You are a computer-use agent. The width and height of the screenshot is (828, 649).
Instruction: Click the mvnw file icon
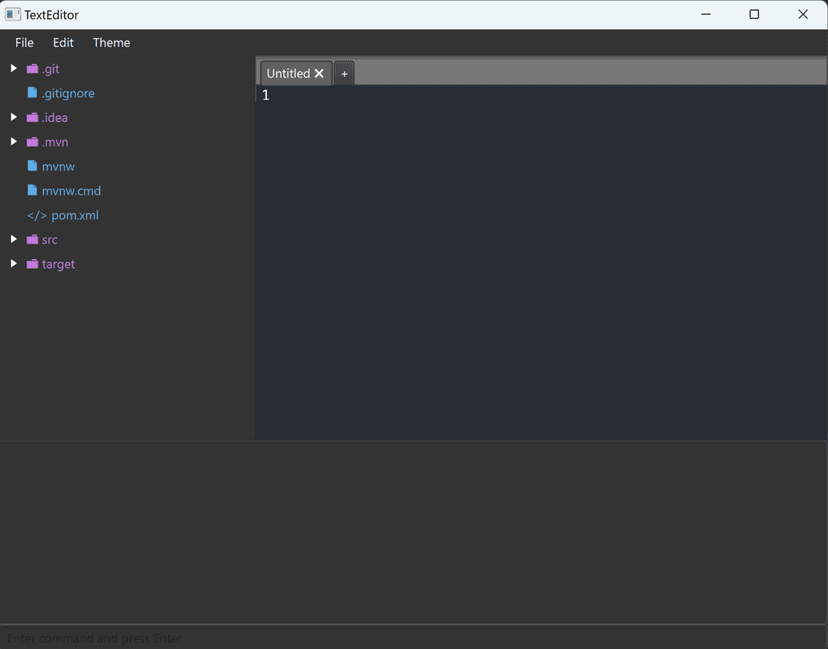pos(32,166)
